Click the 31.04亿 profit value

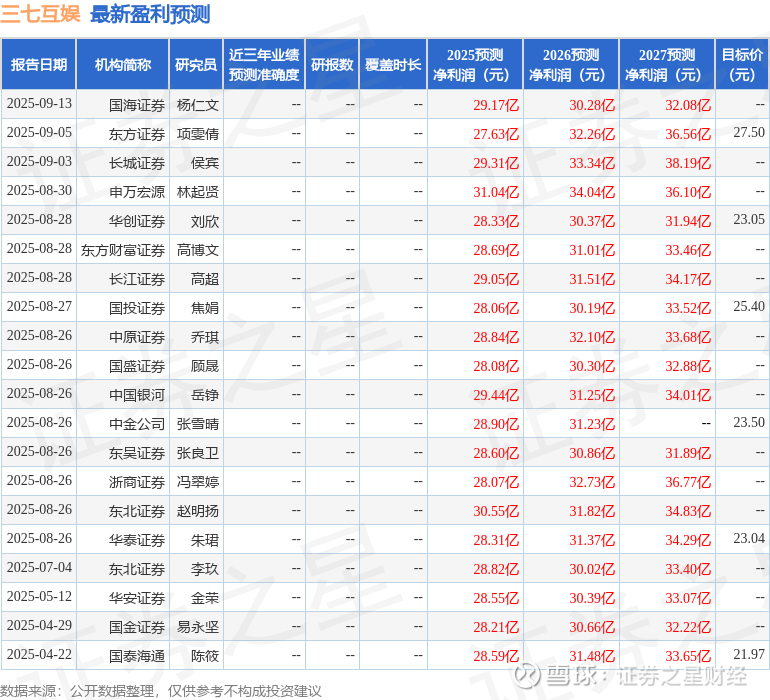click(496, 192)
